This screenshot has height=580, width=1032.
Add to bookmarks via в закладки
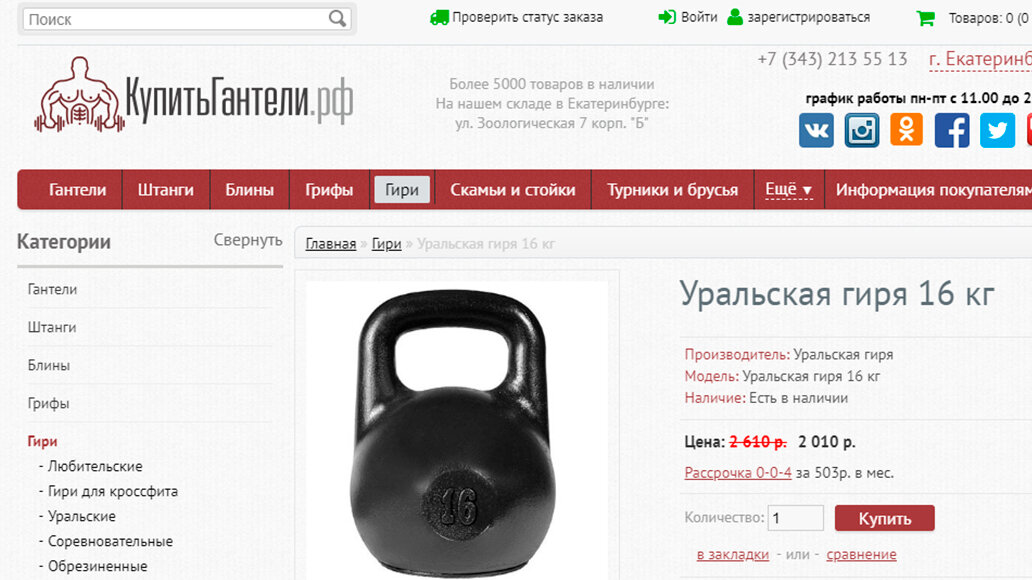click(733, 554)
